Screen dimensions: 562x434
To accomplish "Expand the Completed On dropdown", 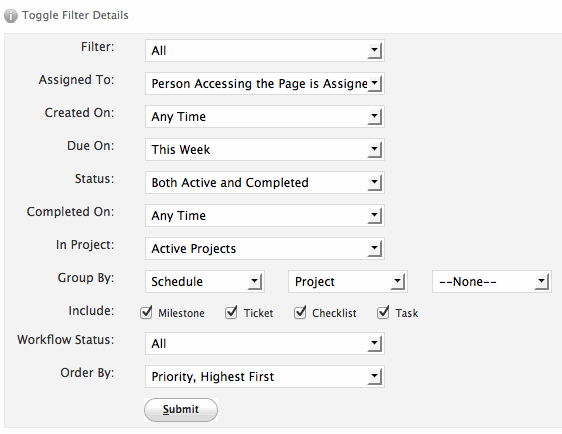I will (265, 215).
